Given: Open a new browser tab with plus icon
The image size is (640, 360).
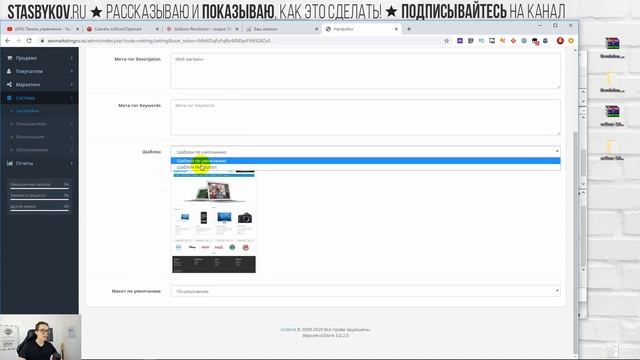Looking at the screenshot, I should 409,29.
